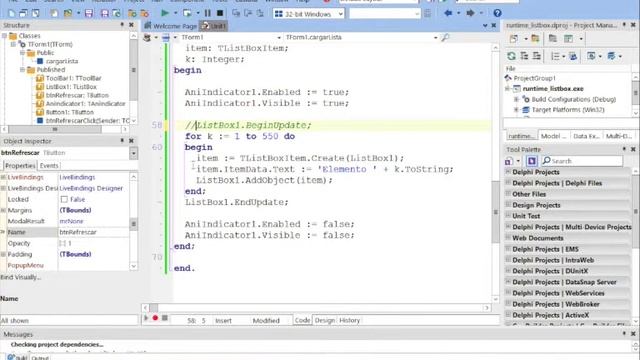This screenshot has width=640, height=360.
Task: Open the Data Explorer tab
Action: coord(586,136)
